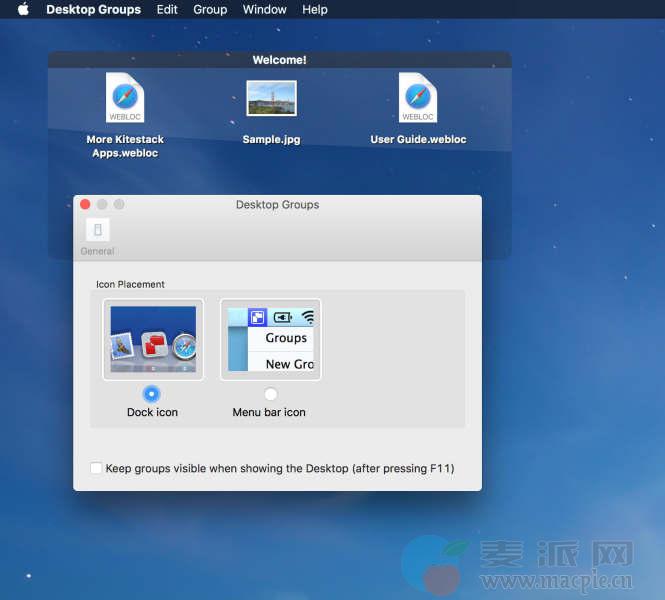Open the User Guide.webloc file icon
This screenshot has height=600, width=665.
pos(417,99)
